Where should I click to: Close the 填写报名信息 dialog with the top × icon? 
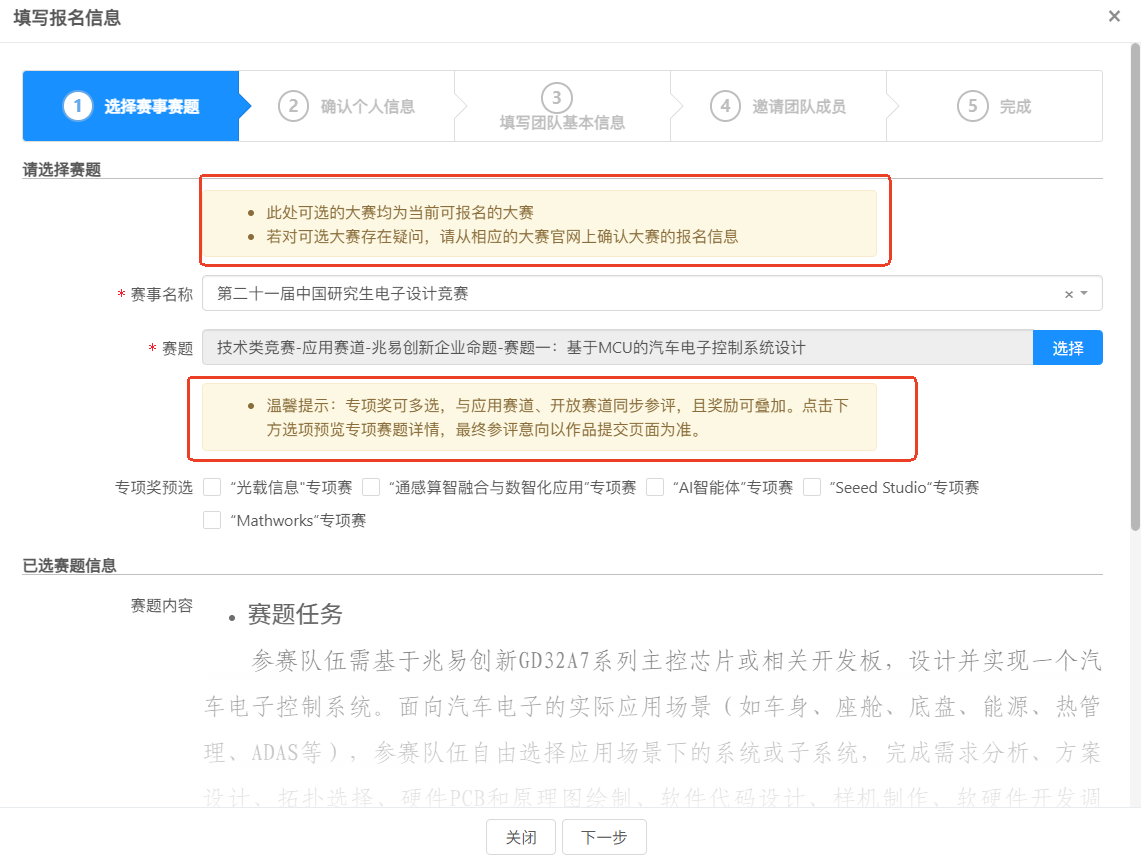click(1114, 17)
